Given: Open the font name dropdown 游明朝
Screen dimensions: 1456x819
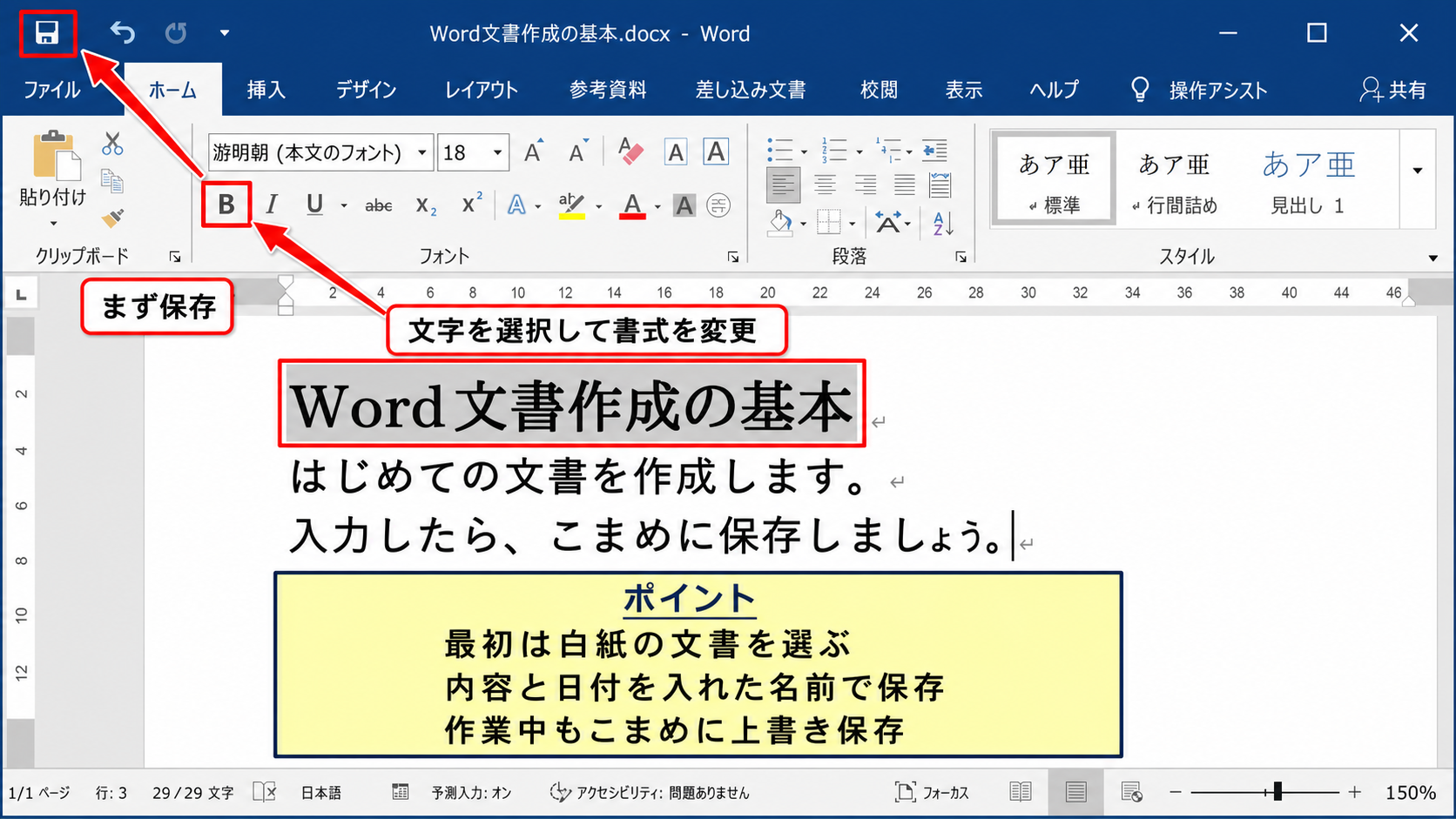Looking at the screenshot, I should point(422,153).
